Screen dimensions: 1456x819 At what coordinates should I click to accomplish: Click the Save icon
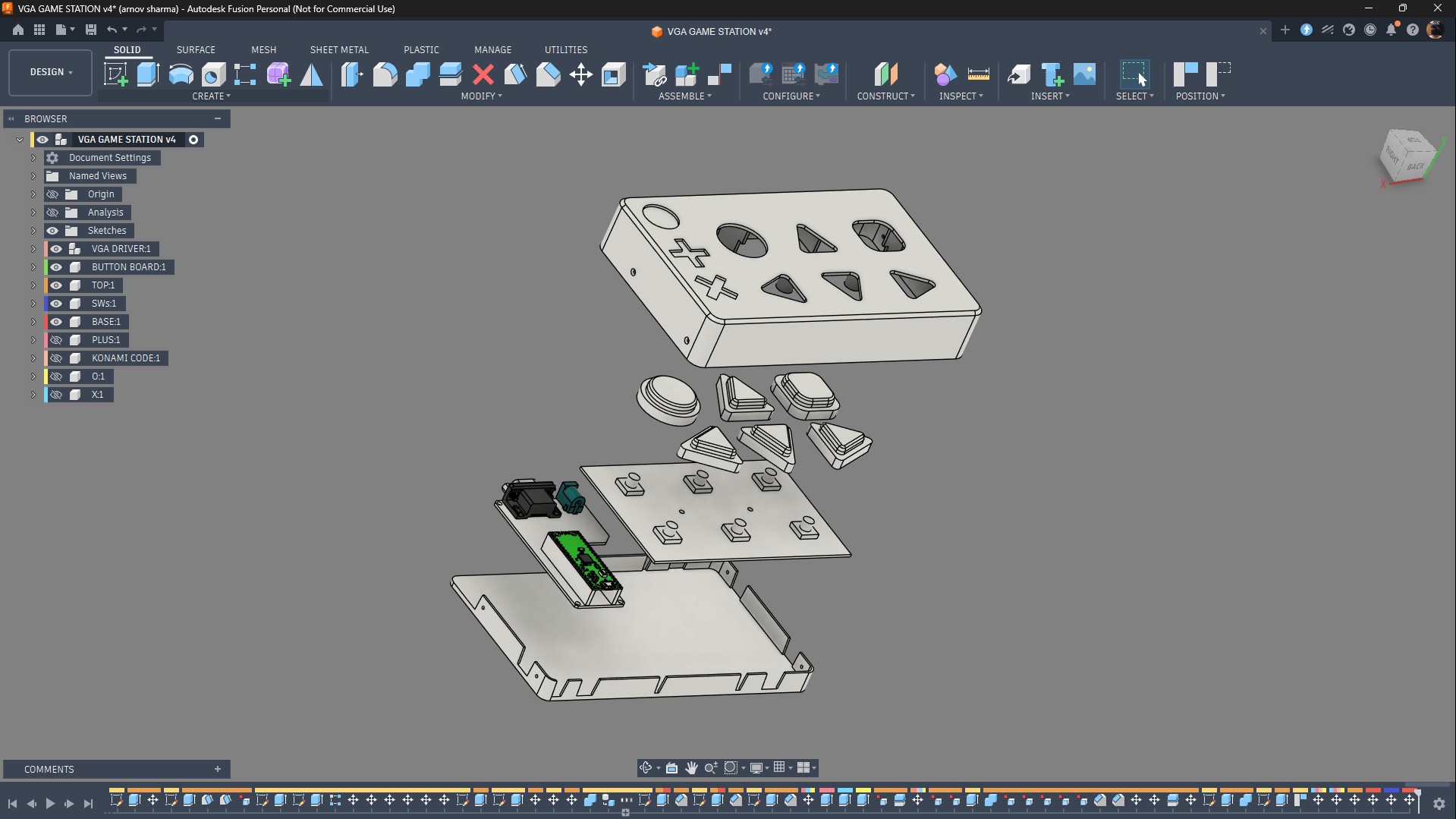[x=91, y=30]
